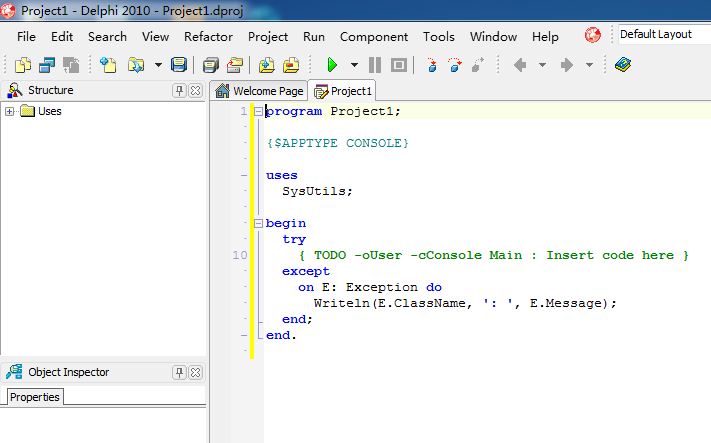The width and height of the screenshot is (711, 443).
Task: Click the Delphi app icon in title bar
Action: pyautogui.click(x=8, y=10)
